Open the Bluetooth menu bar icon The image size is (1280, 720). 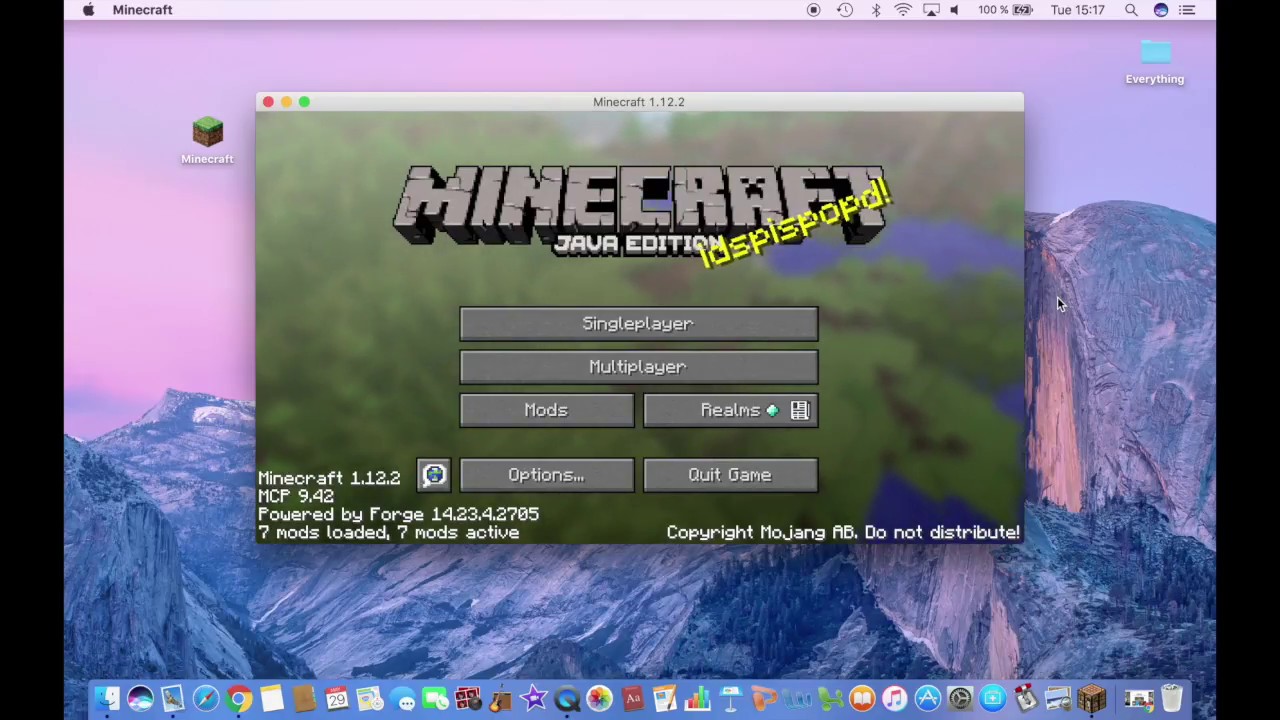point(875,10)
